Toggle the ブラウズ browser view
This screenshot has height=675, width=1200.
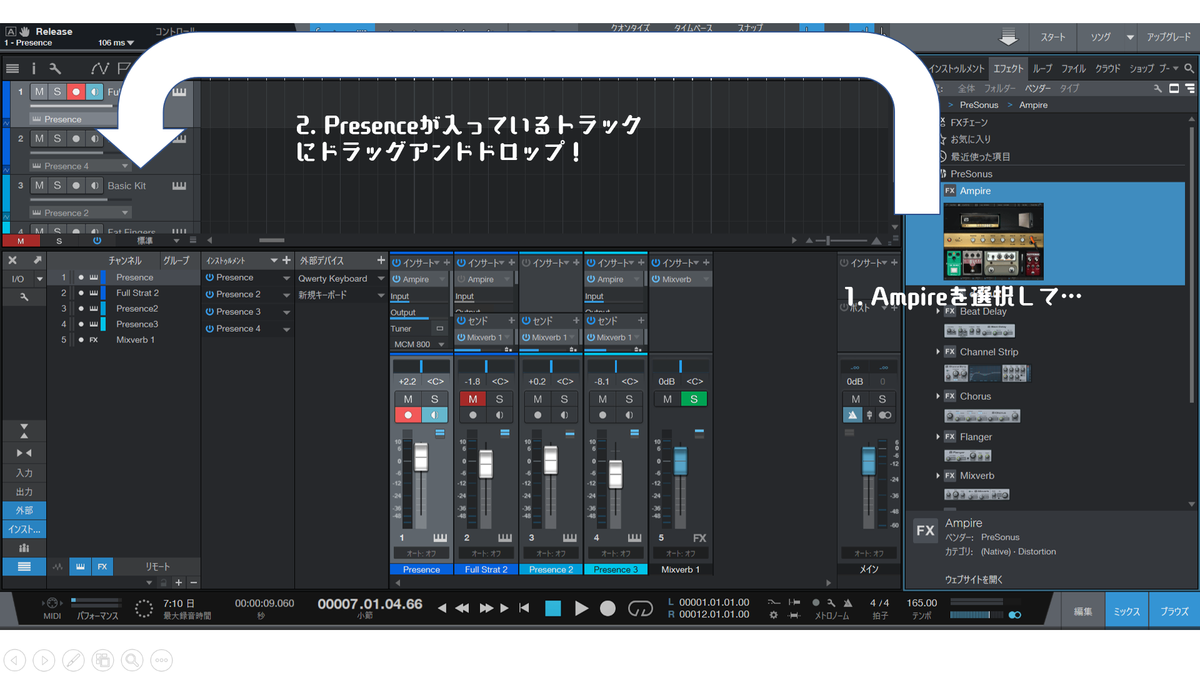click(1174, 610)
